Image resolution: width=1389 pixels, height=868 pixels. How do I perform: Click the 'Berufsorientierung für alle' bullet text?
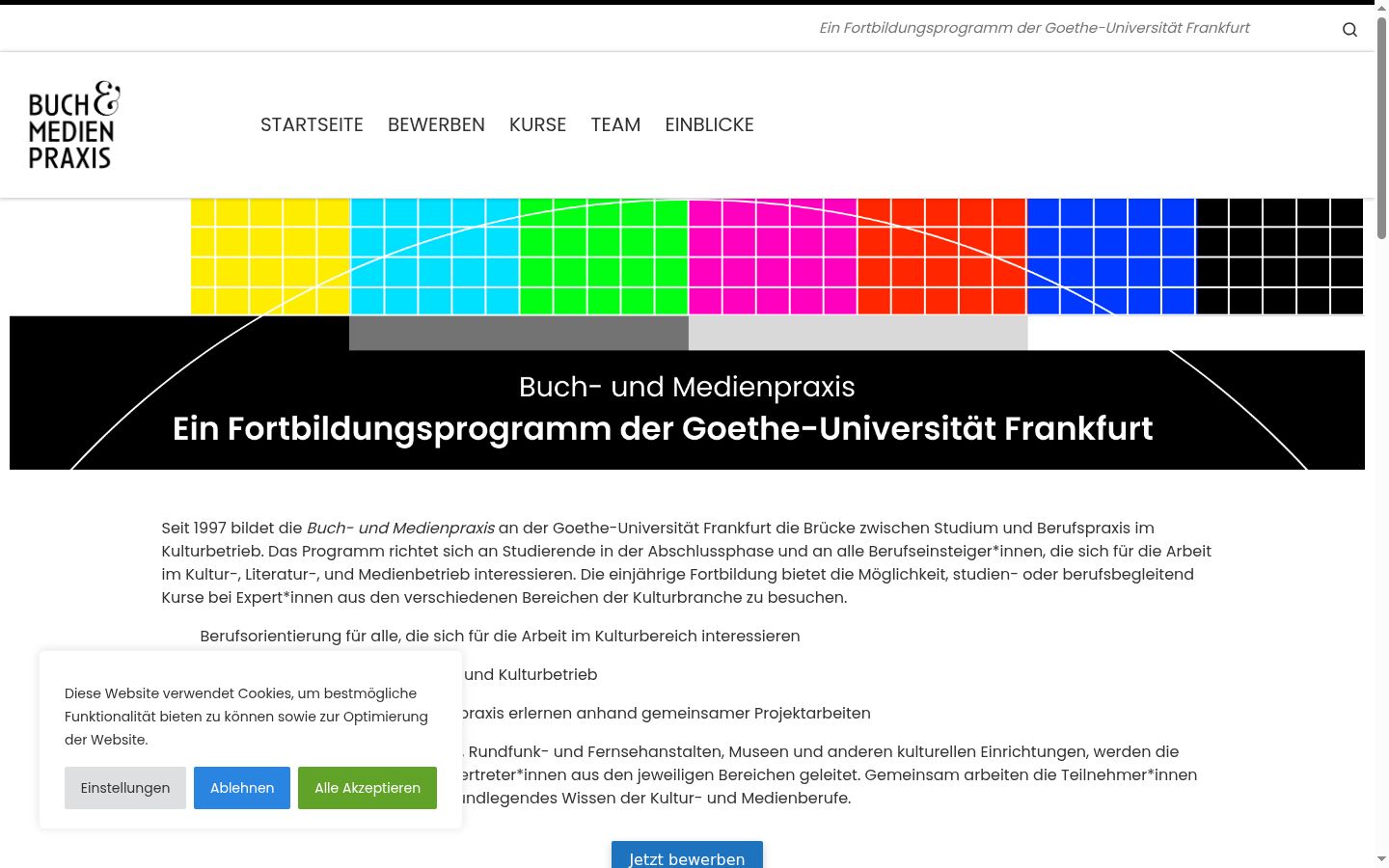500,636
